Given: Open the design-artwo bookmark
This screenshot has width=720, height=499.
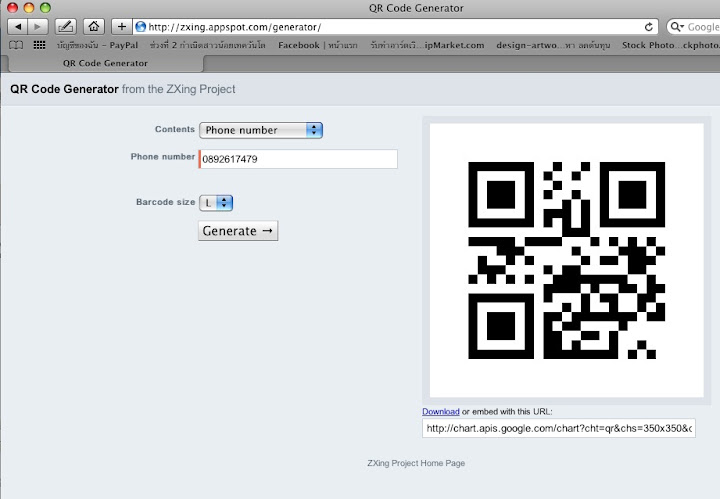Looking at the screenshot, I should (553, 45).
